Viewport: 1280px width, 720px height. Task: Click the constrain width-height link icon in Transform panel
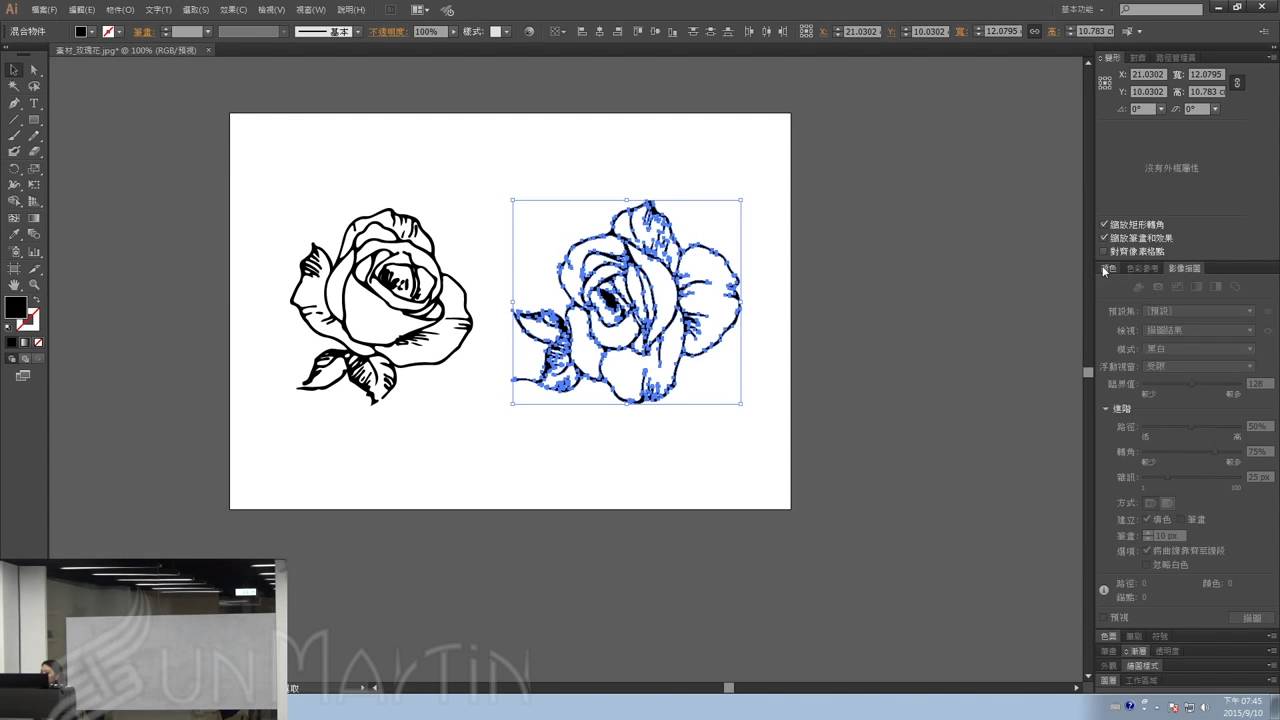click(x=1237, y=83)
